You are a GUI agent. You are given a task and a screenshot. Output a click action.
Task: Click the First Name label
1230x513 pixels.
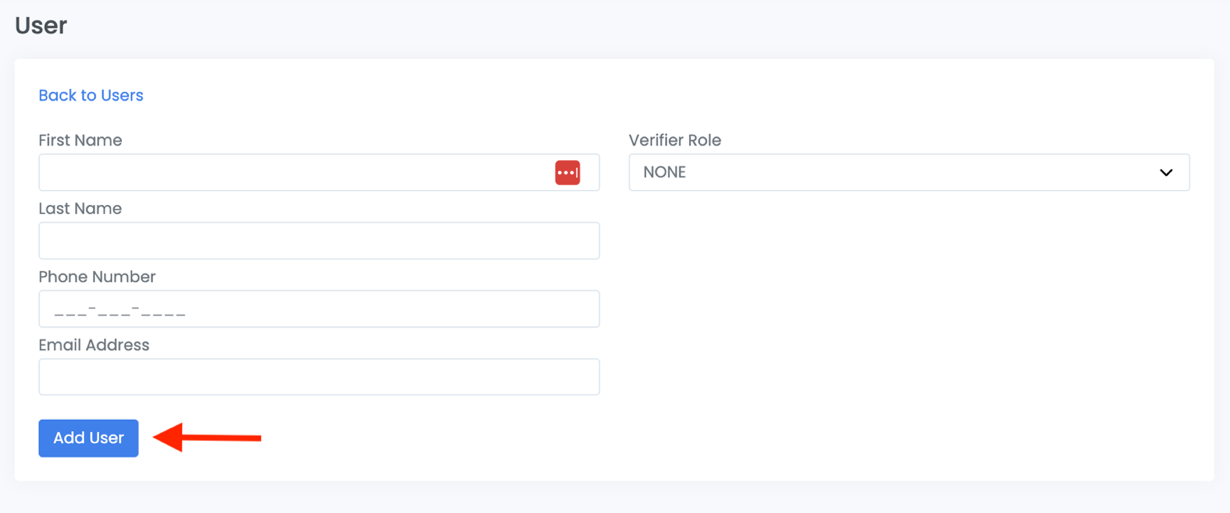tap(80, 140)
